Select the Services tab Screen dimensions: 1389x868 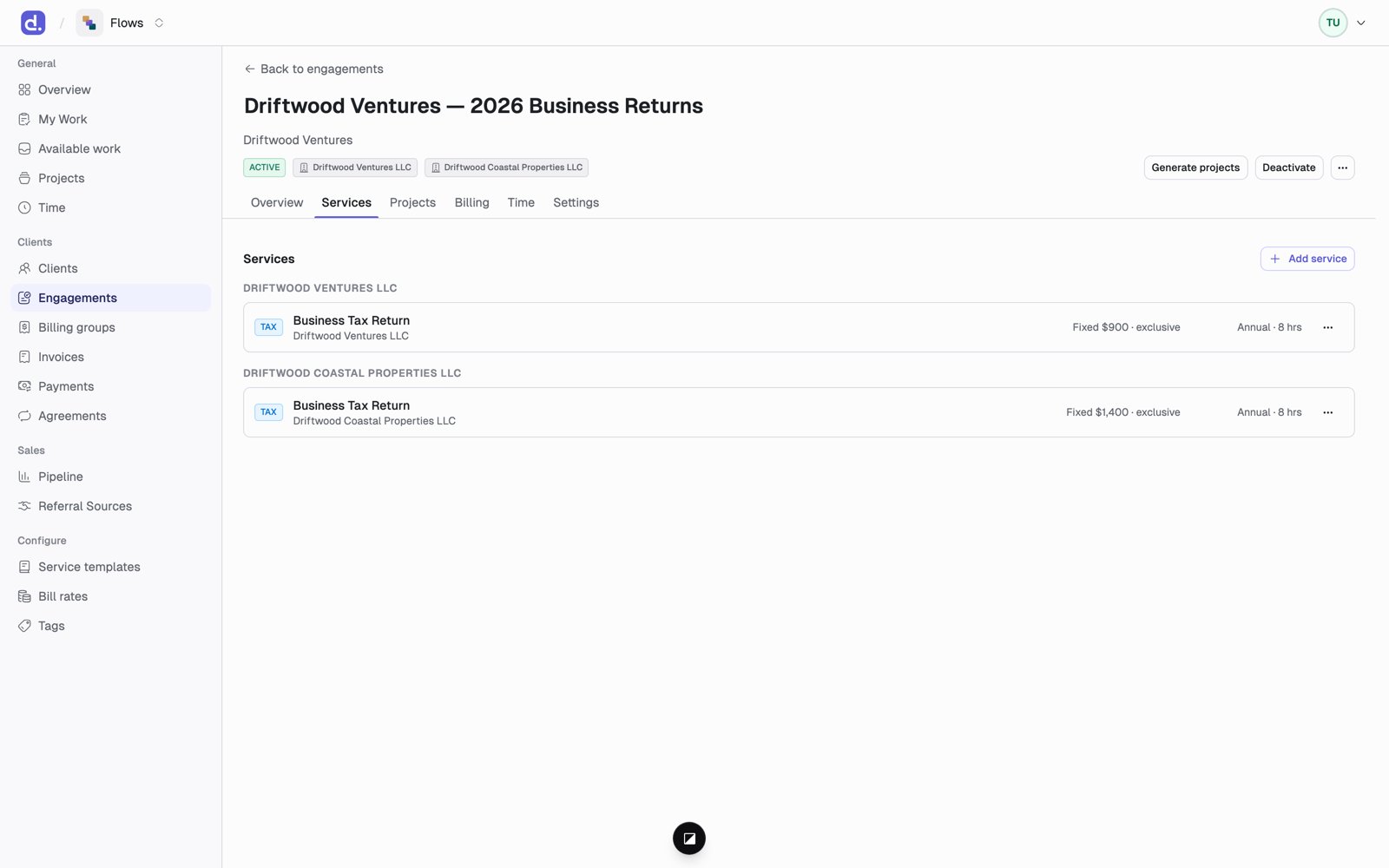pyautogui.click(x=346, y=202)
